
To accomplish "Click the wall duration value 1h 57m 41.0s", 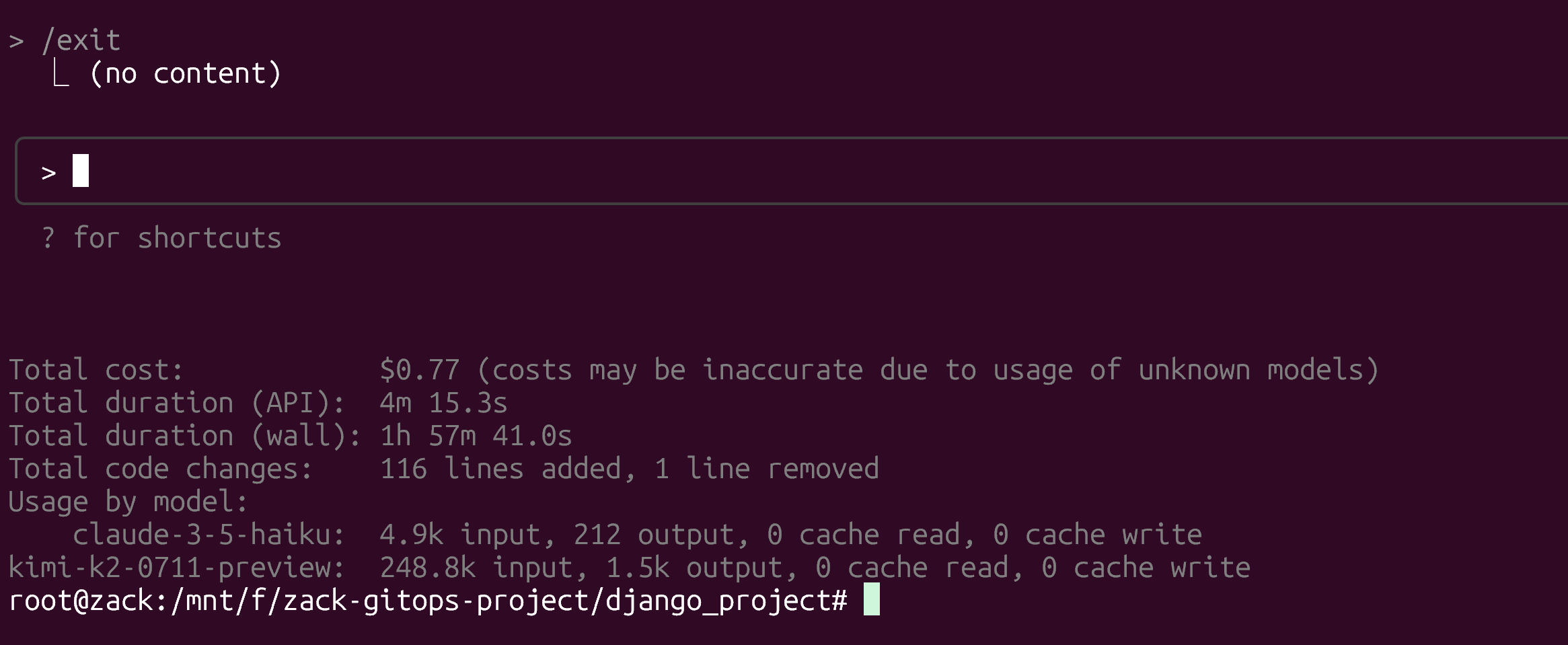I will (476, 436).
